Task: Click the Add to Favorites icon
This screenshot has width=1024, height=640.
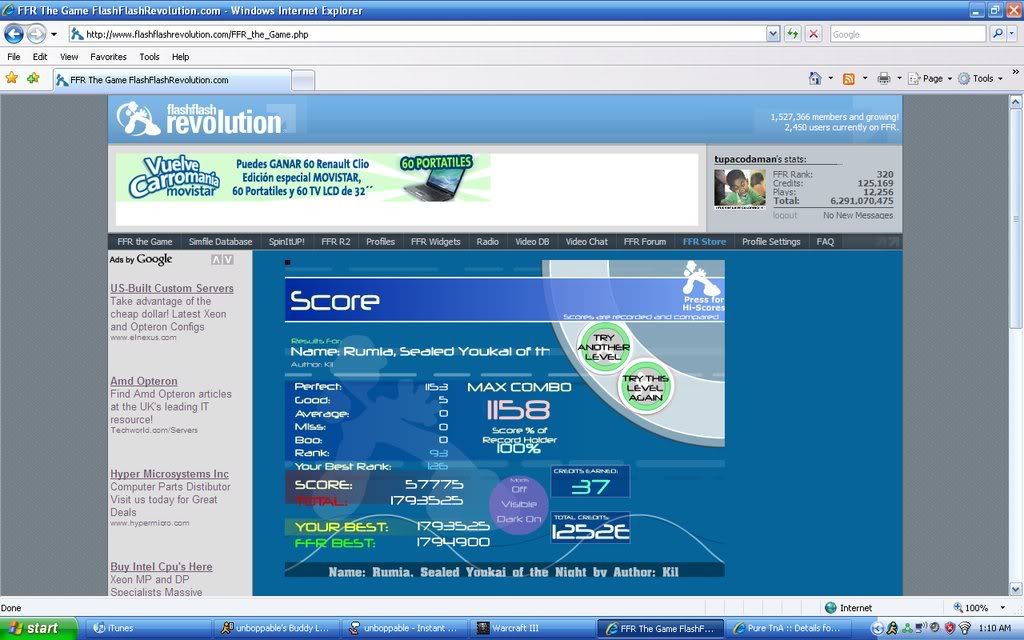Action: coord(33,78)
